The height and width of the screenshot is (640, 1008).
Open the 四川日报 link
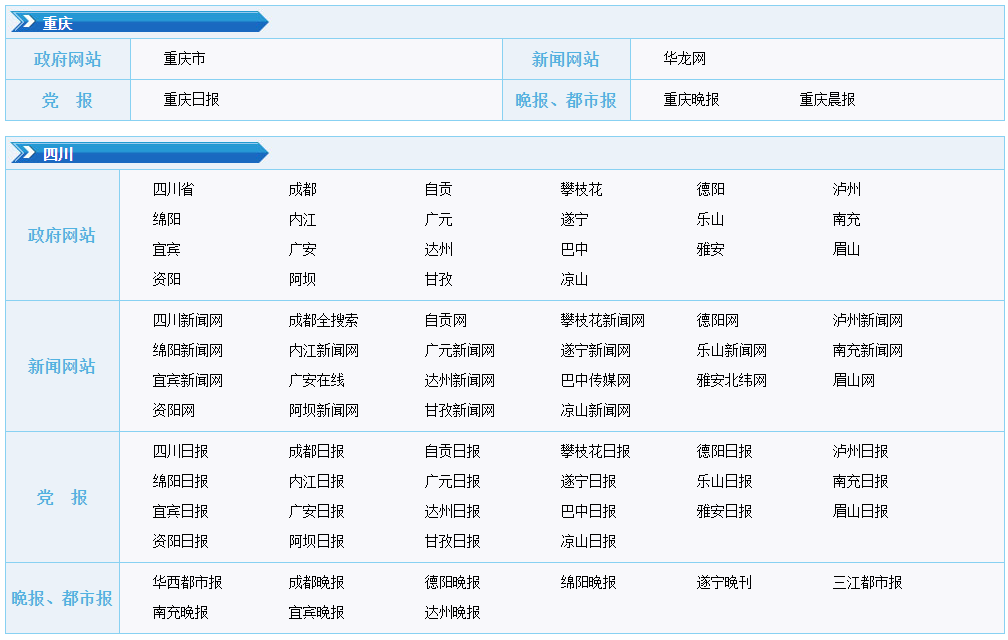click(180, 452)
